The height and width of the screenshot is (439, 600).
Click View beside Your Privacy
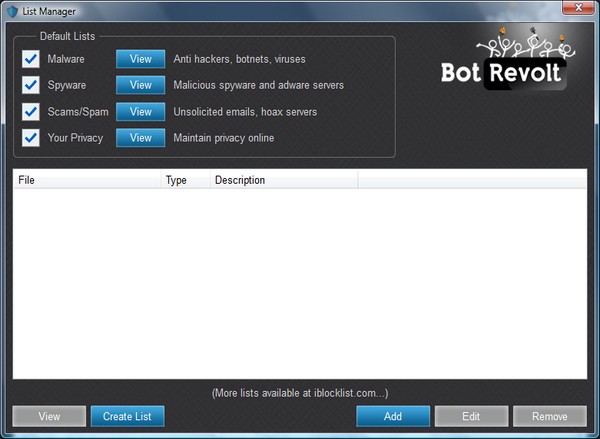coord(140,137)
